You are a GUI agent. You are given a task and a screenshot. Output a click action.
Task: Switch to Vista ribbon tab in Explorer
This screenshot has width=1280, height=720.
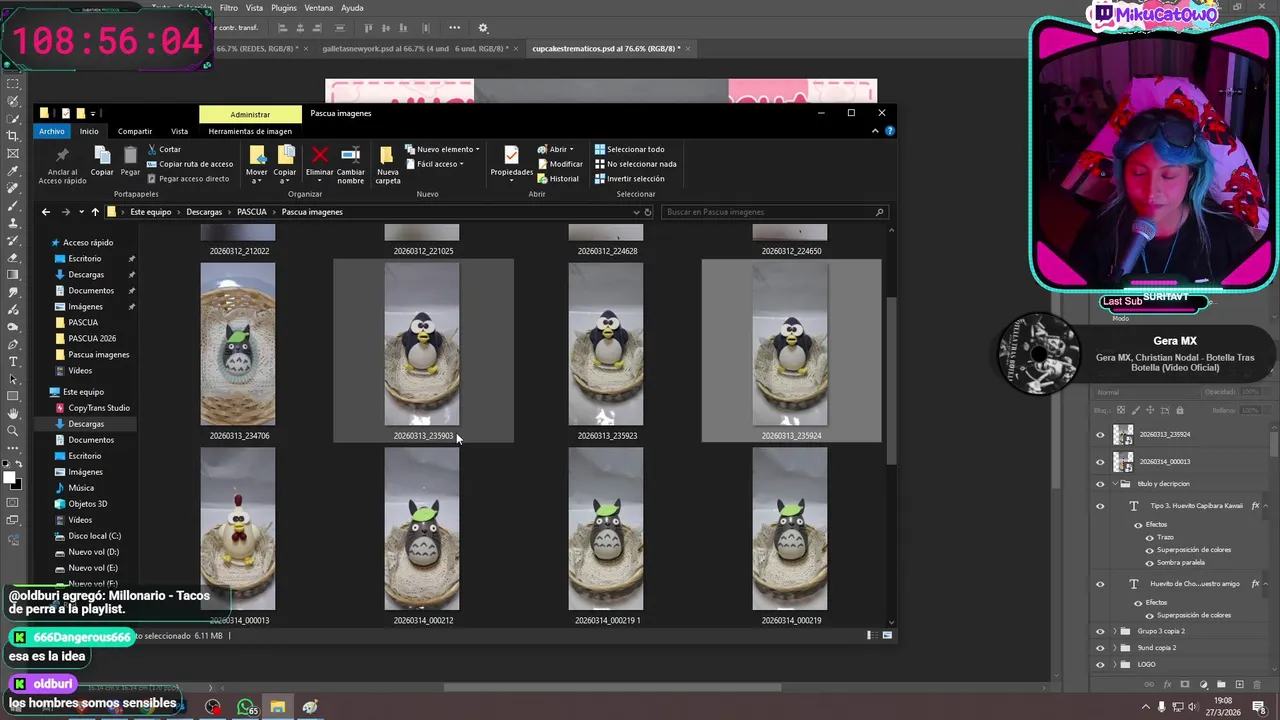click(x=179, y=131)
